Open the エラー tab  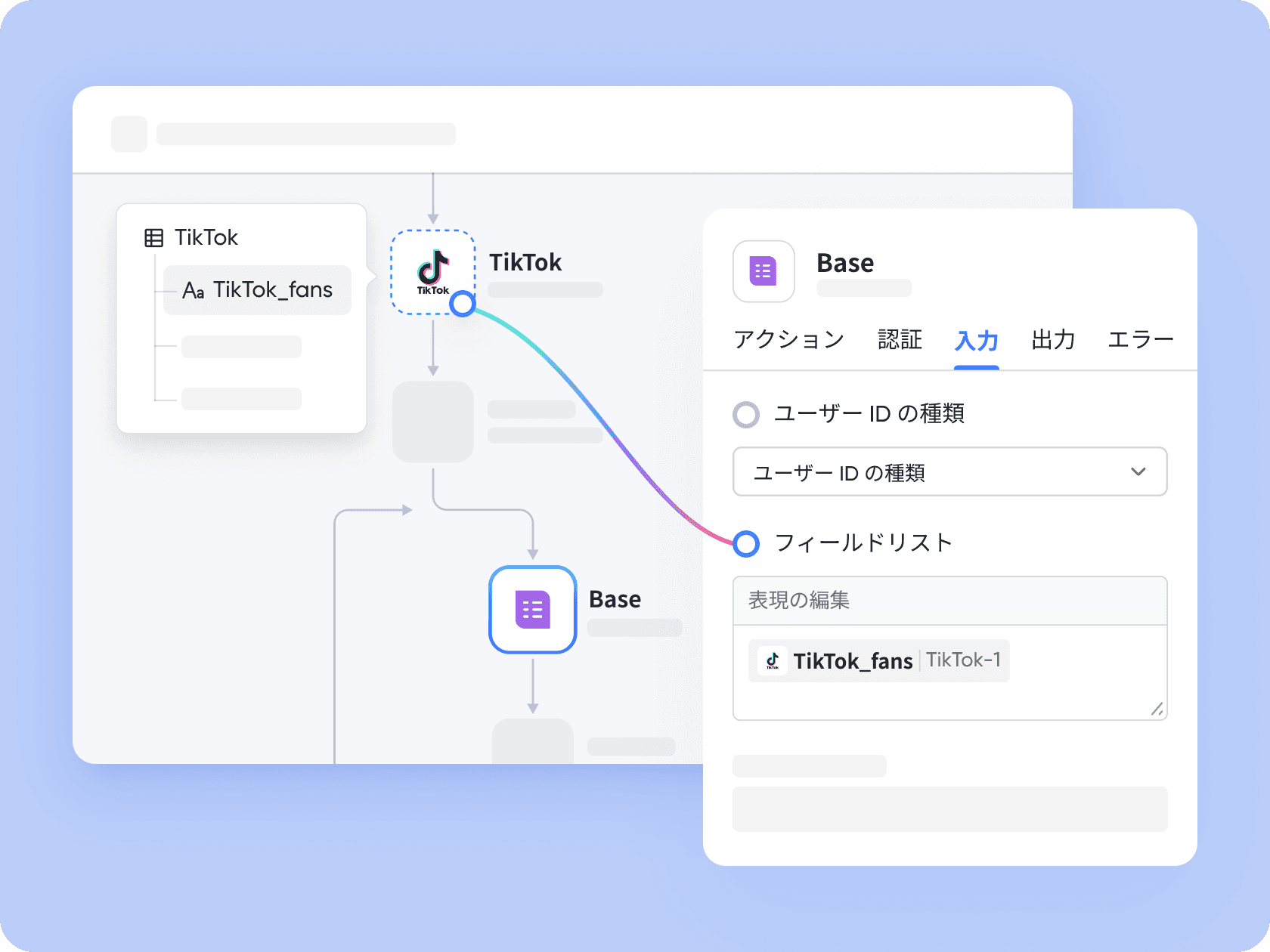tap(1140, 340)
